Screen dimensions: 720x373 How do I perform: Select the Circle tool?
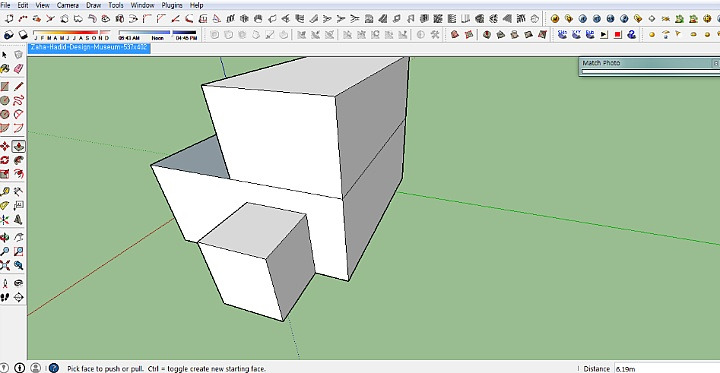(x=5, y=101)
